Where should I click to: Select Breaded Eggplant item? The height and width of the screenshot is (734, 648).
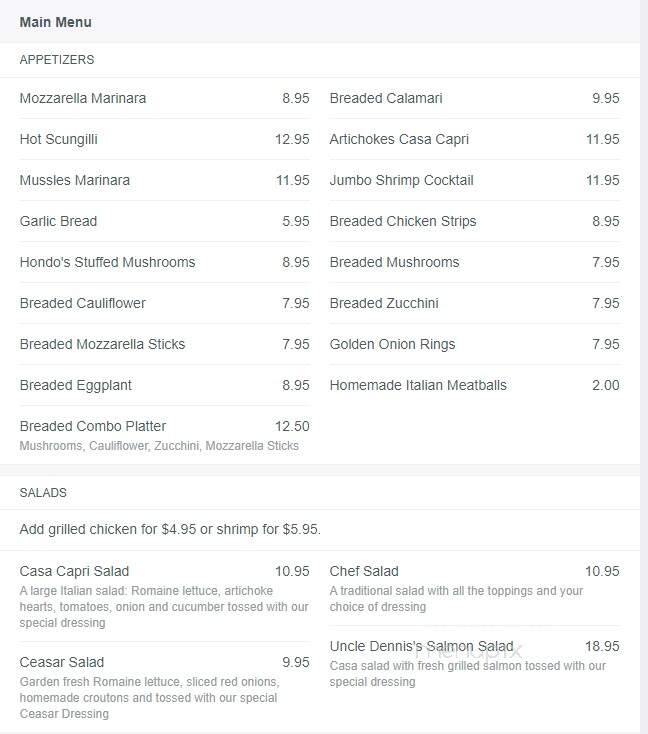[164, 385]
